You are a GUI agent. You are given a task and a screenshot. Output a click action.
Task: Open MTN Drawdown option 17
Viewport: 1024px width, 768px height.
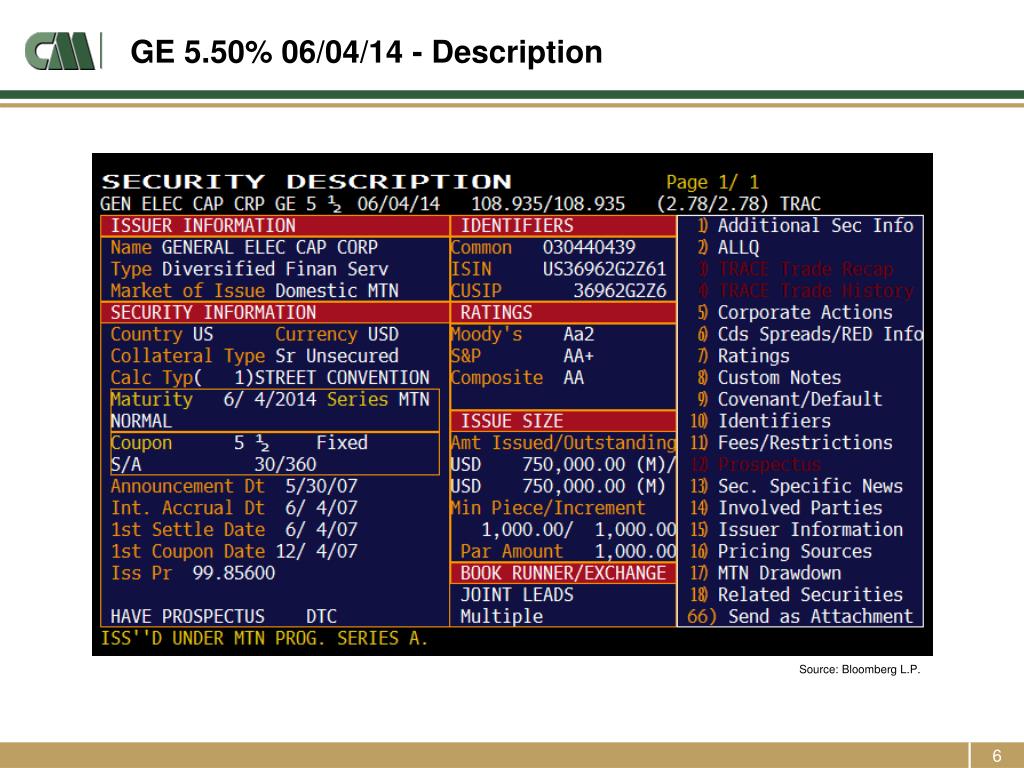coord(765,573)
